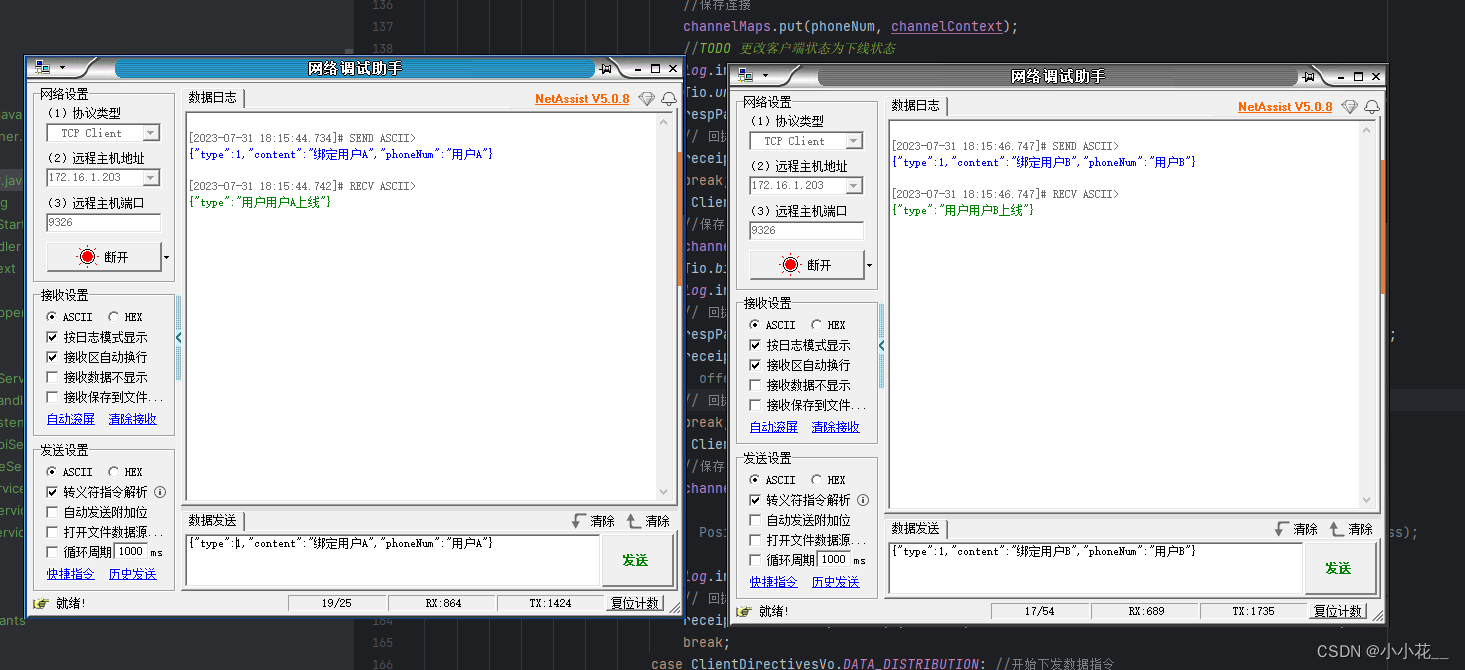Enable 接收保存到文件 in 用户B window

tap(756, 405)
